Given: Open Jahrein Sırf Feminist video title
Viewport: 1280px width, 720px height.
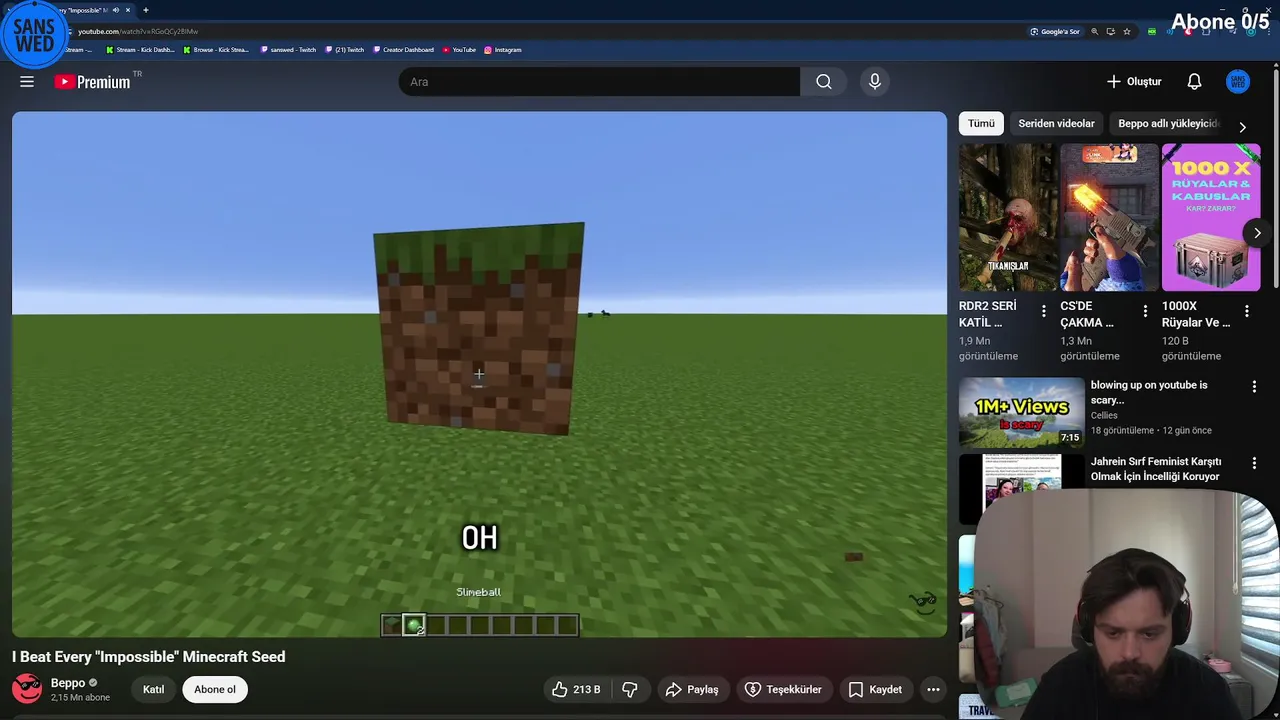Looking at the screenshot, I should click(x=1156, y=469).
